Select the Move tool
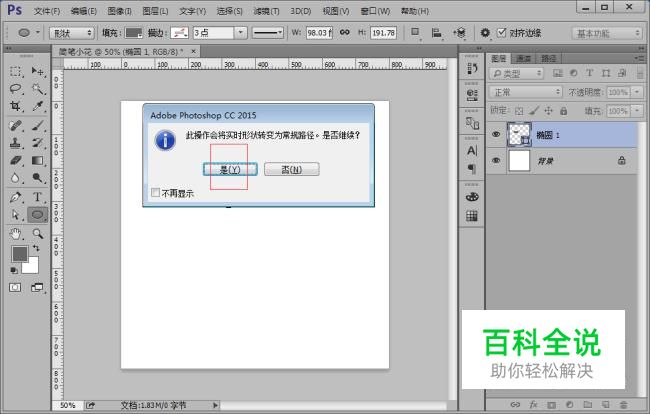Screen dimensions: 650x414 [x=38, y=71]
